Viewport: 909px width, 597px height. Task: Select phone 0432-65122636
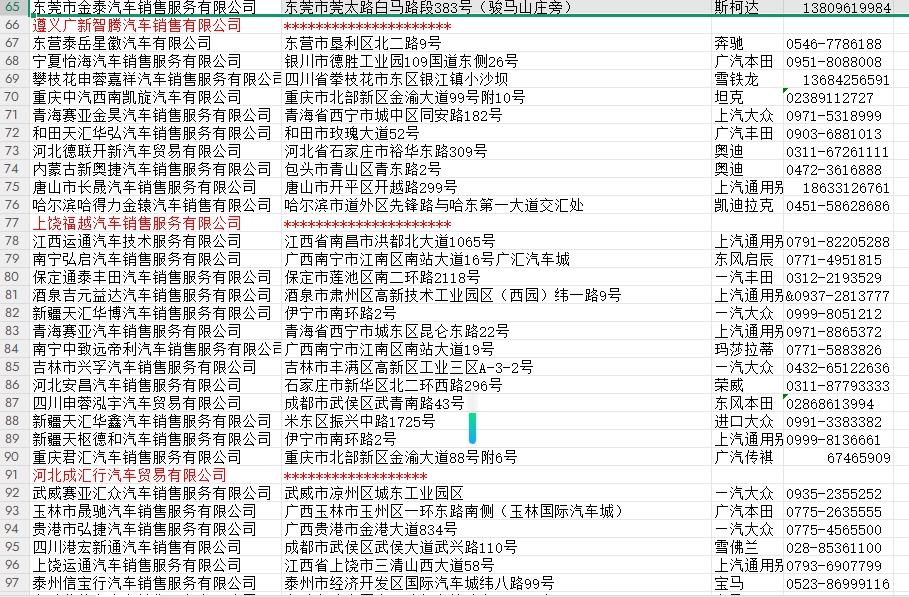[x=838, y=367]
